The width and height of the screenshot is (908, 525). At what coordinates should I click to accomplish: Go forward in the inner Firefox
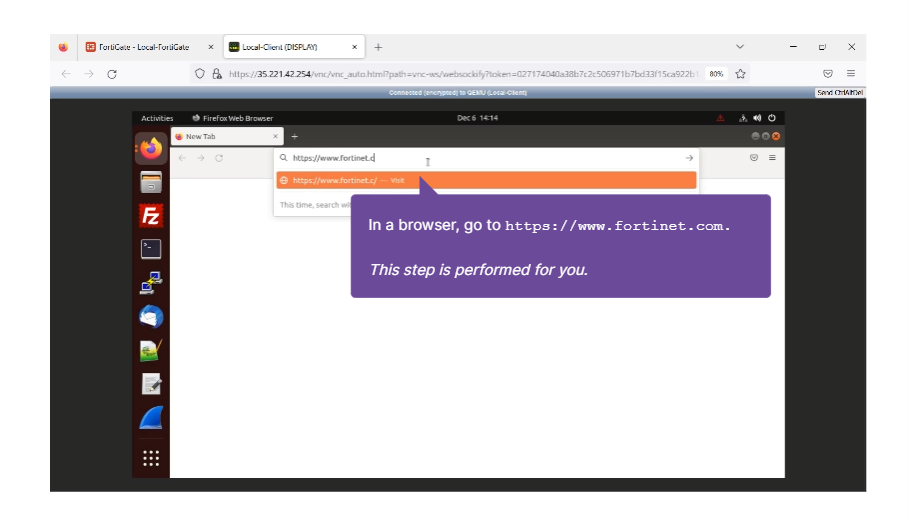pyautogui.click(x=200, y=158)
